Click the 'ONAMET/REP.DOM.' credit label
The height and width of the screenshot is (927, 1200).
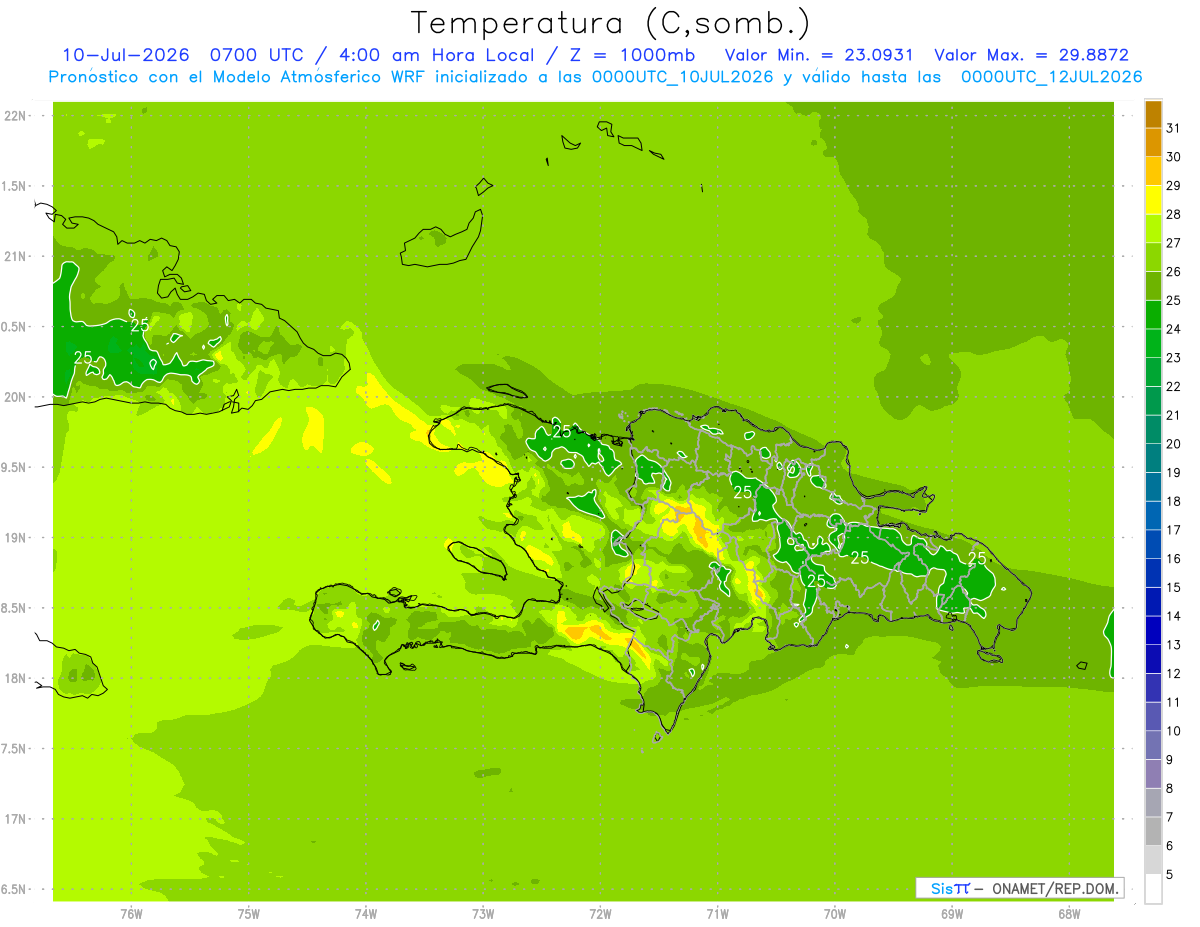[x=1055, y=888]
